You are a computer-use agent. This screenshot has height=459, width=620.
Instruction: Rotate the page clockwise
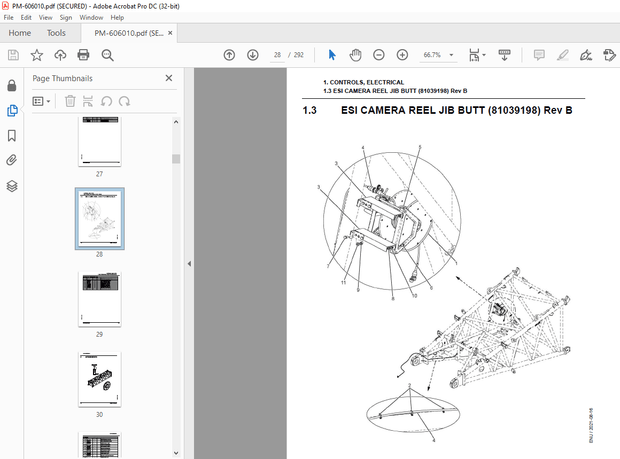(x=125, y=101)
